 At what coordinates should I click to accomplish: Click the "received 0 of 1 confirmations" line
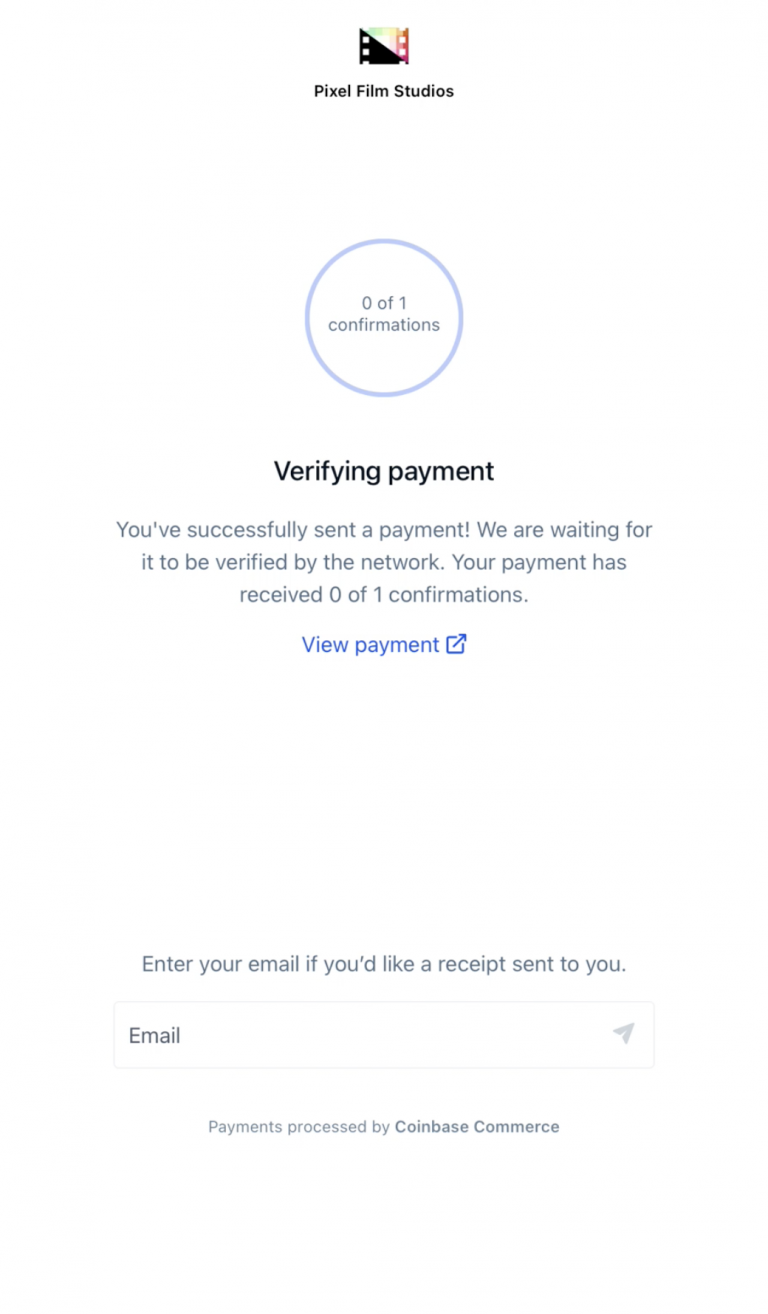384,594
